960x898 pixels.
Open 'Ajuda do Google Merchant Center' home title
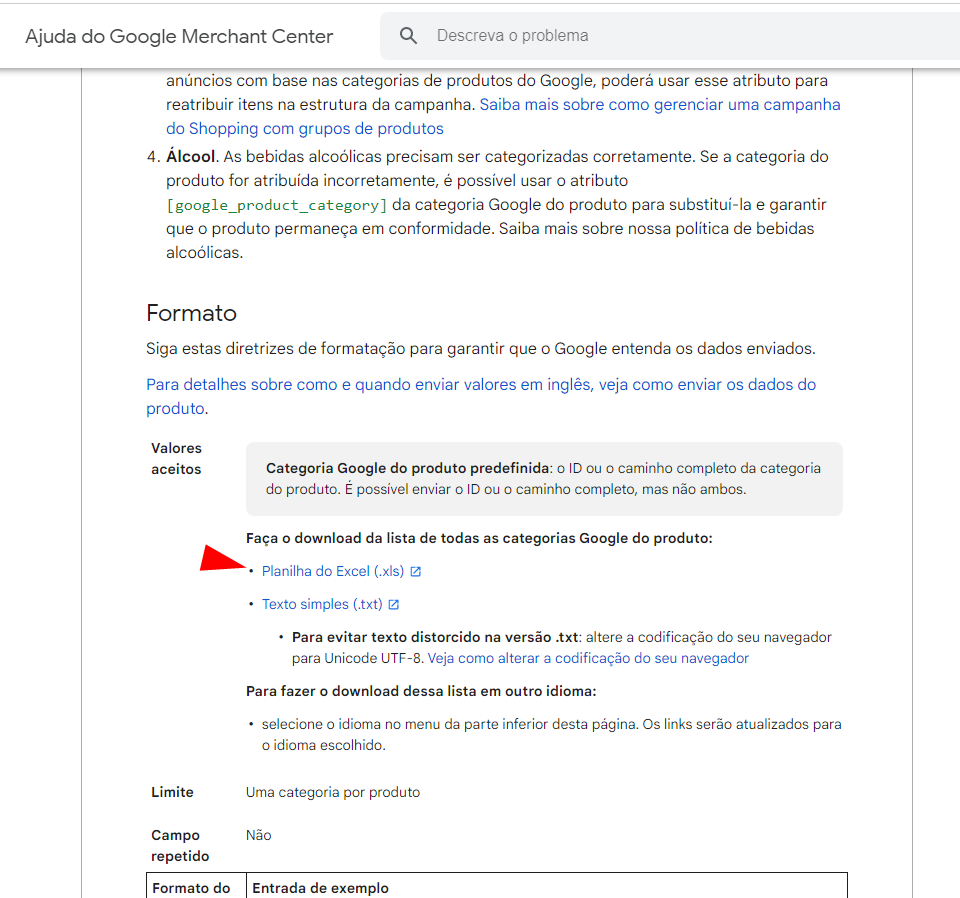179,36
